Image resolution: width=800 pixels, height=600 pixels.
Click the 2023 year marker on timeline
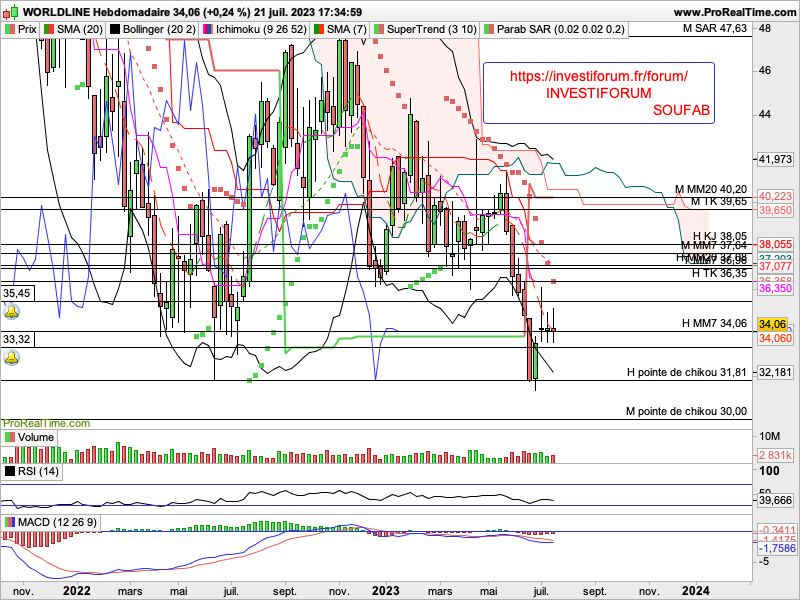[x=385, y=591]
